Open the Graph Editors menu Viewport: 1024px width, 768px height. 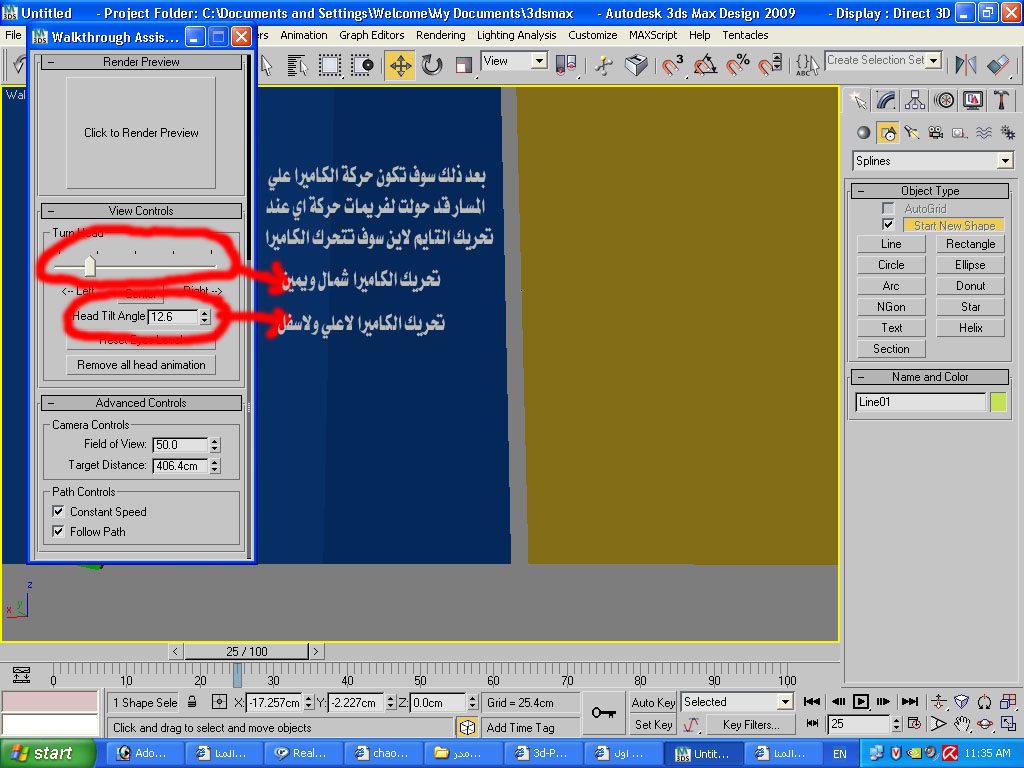pos(372,35)
